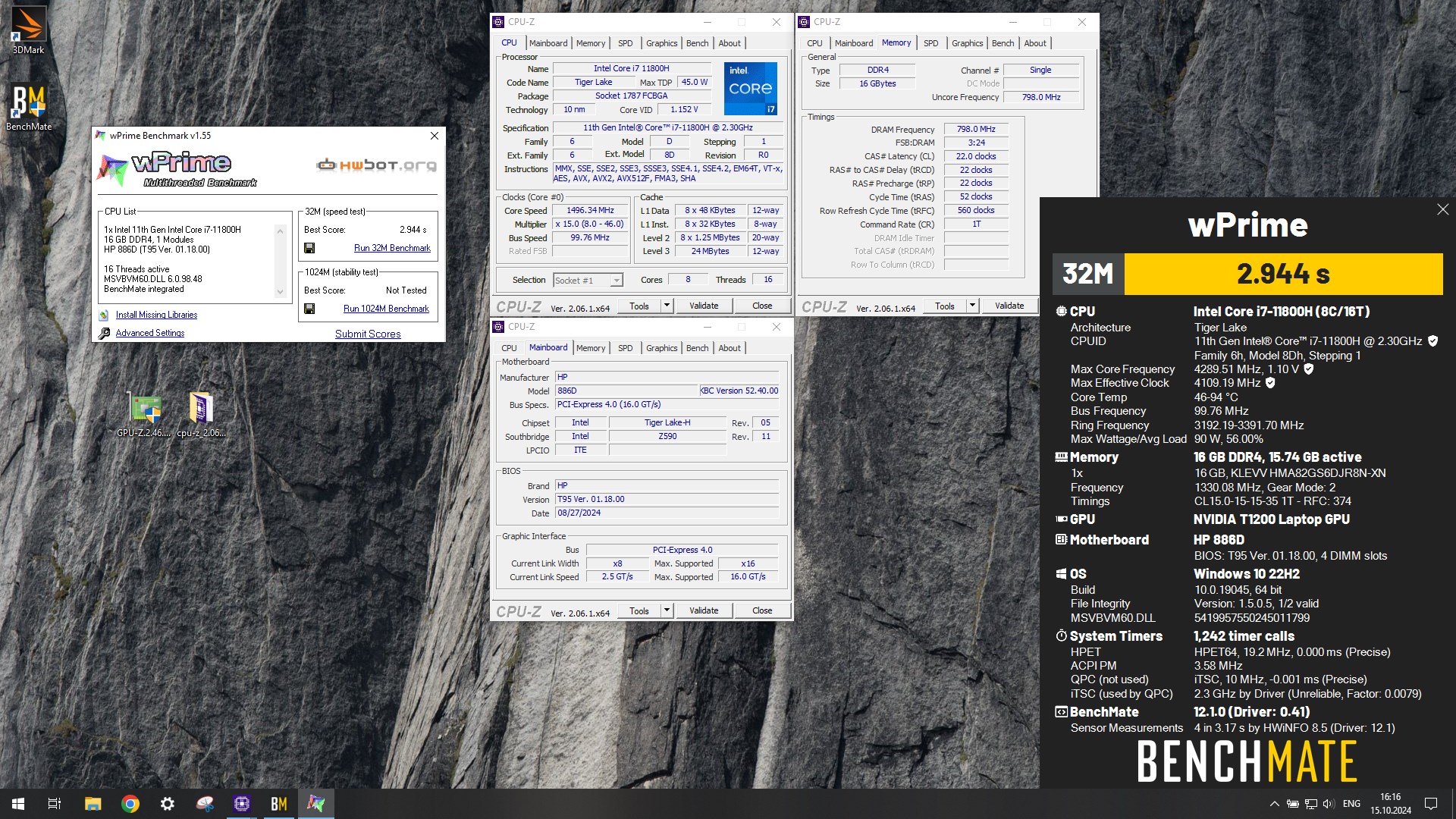Image resolution: width=1456 pixels, height=819 pixels.
Task: Open the Graphics tab in the Memory CPU-Z window
Action: point(967,43)
